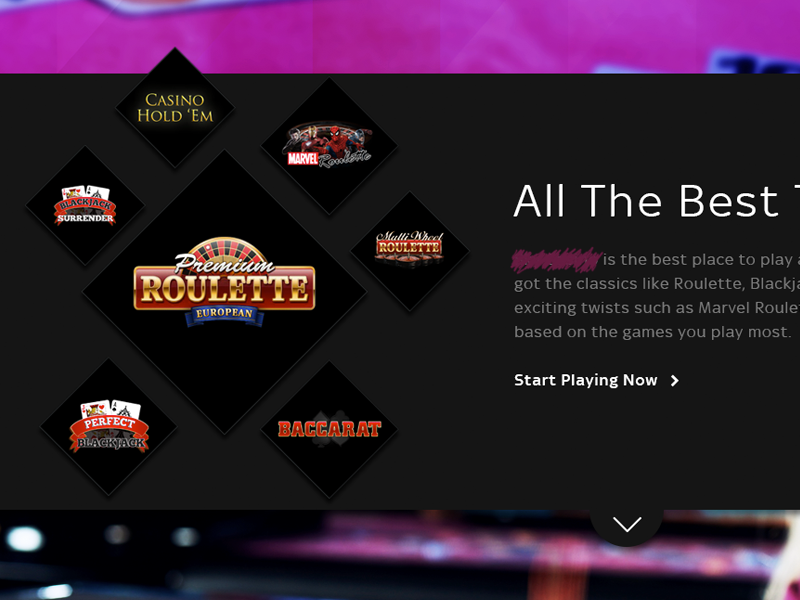This screenshot has width=800, height=600.
Task: Click the red Marvel logo badge
Action: [303, 159]
